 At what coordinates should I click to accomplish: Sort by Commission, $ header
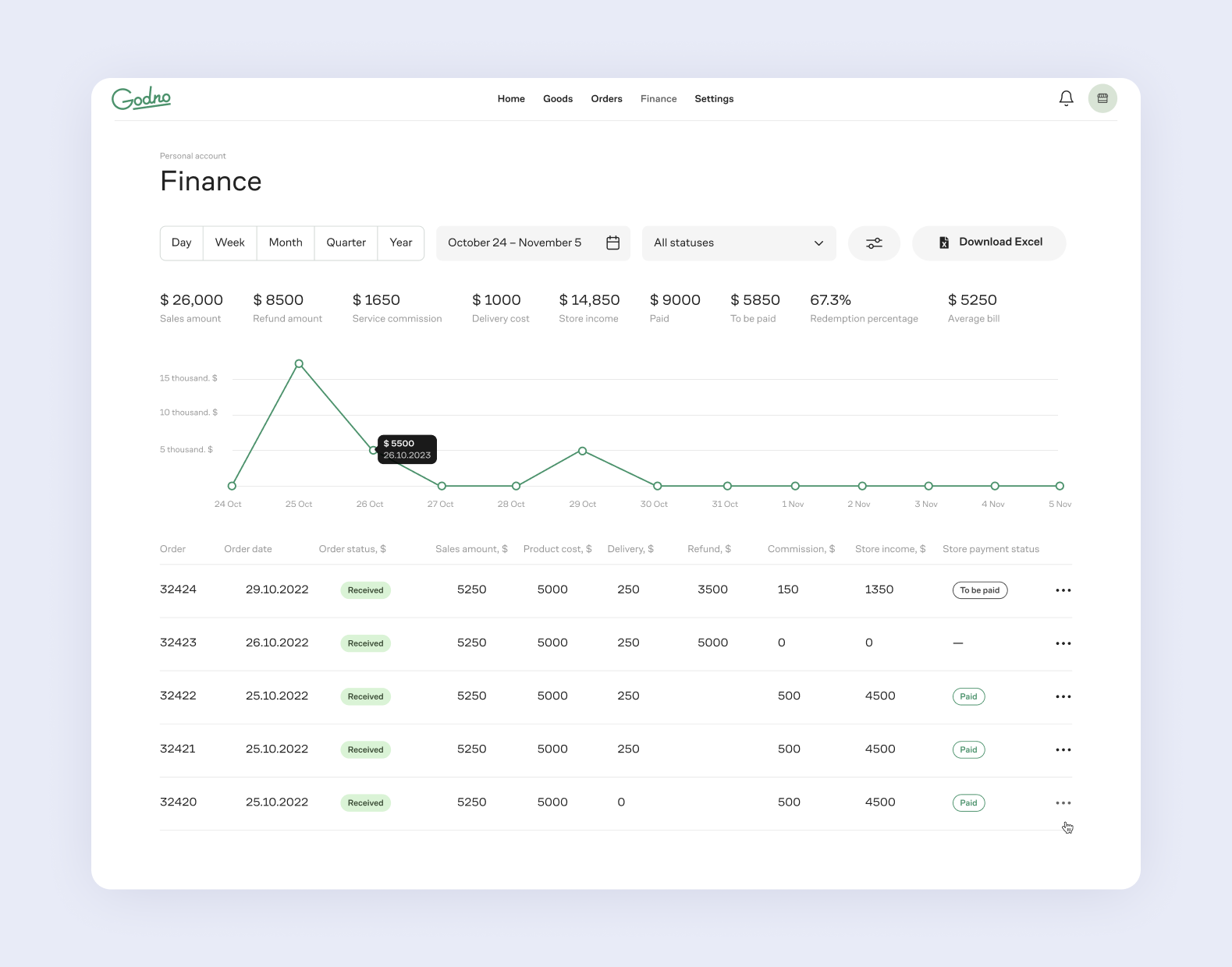tap(801, 549)
